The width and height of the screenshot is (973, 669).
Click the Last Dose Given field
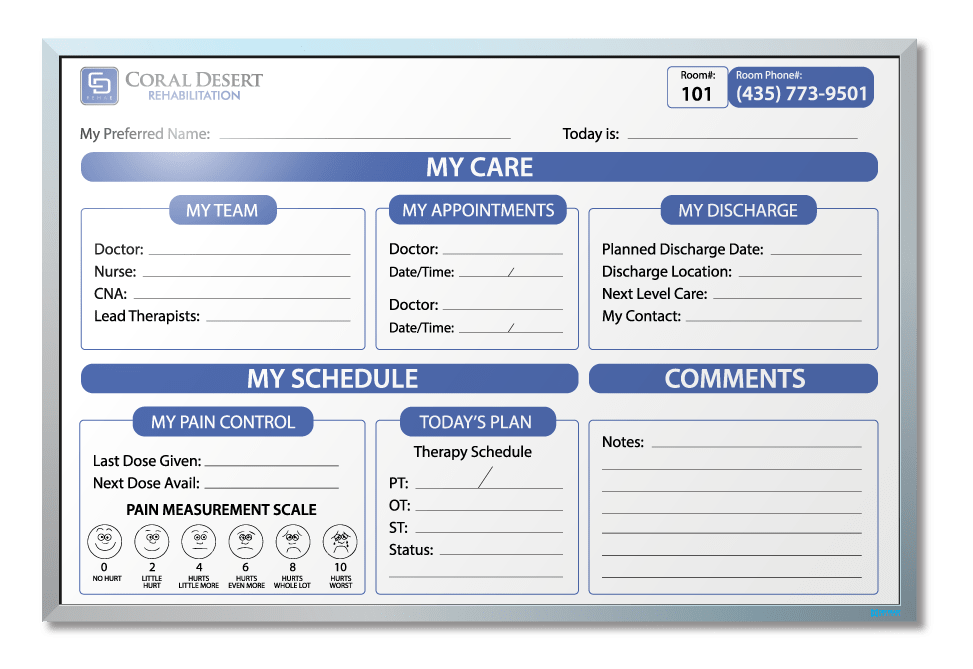coord(271,462)
